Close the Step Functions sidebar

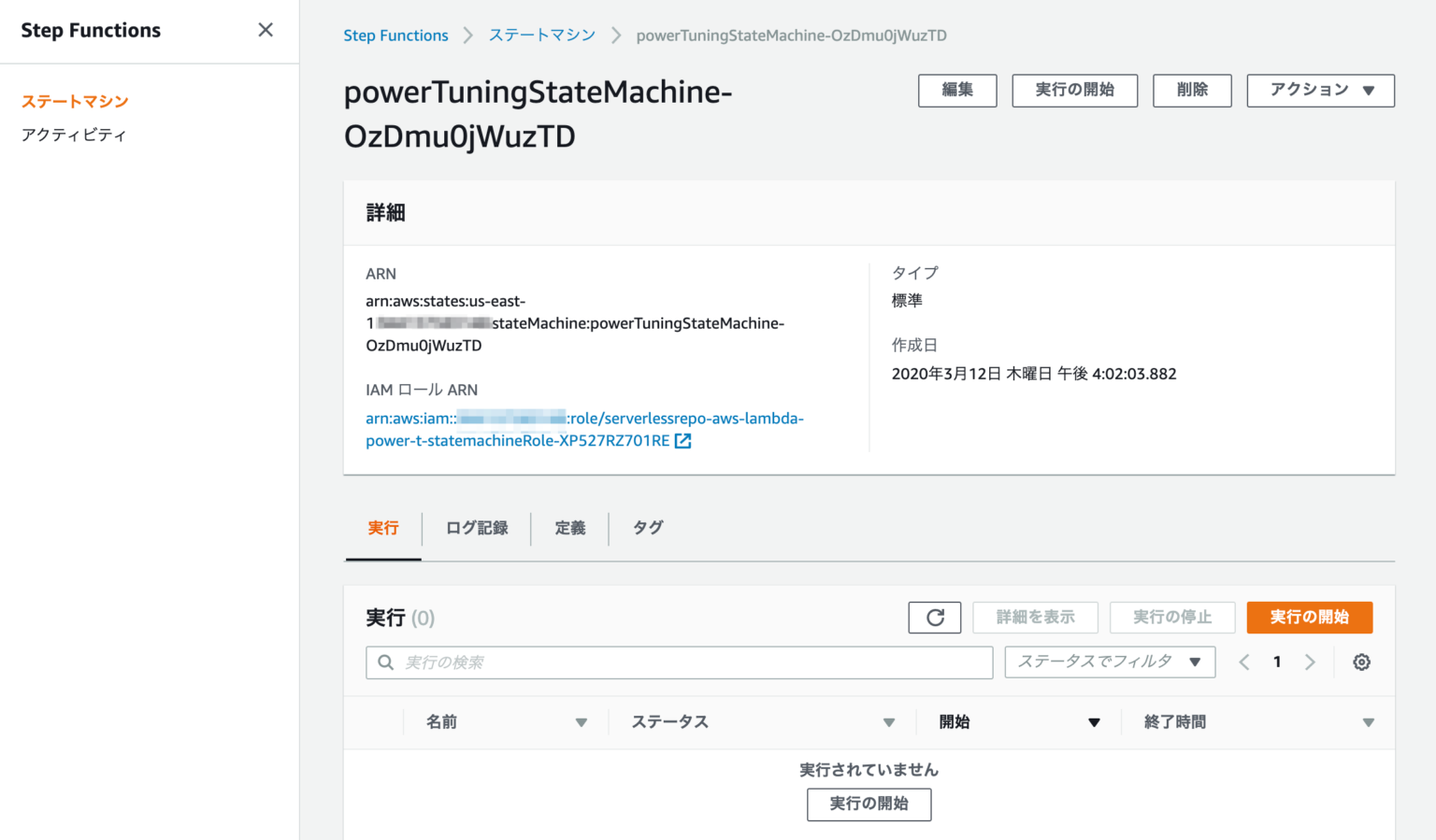click(266, 30)
